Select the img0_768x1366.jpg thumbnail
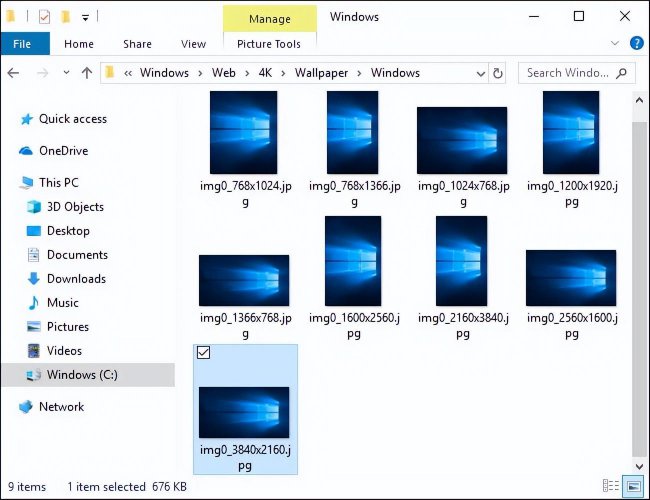This screenshot has width=650, height=500. (352, 132)
